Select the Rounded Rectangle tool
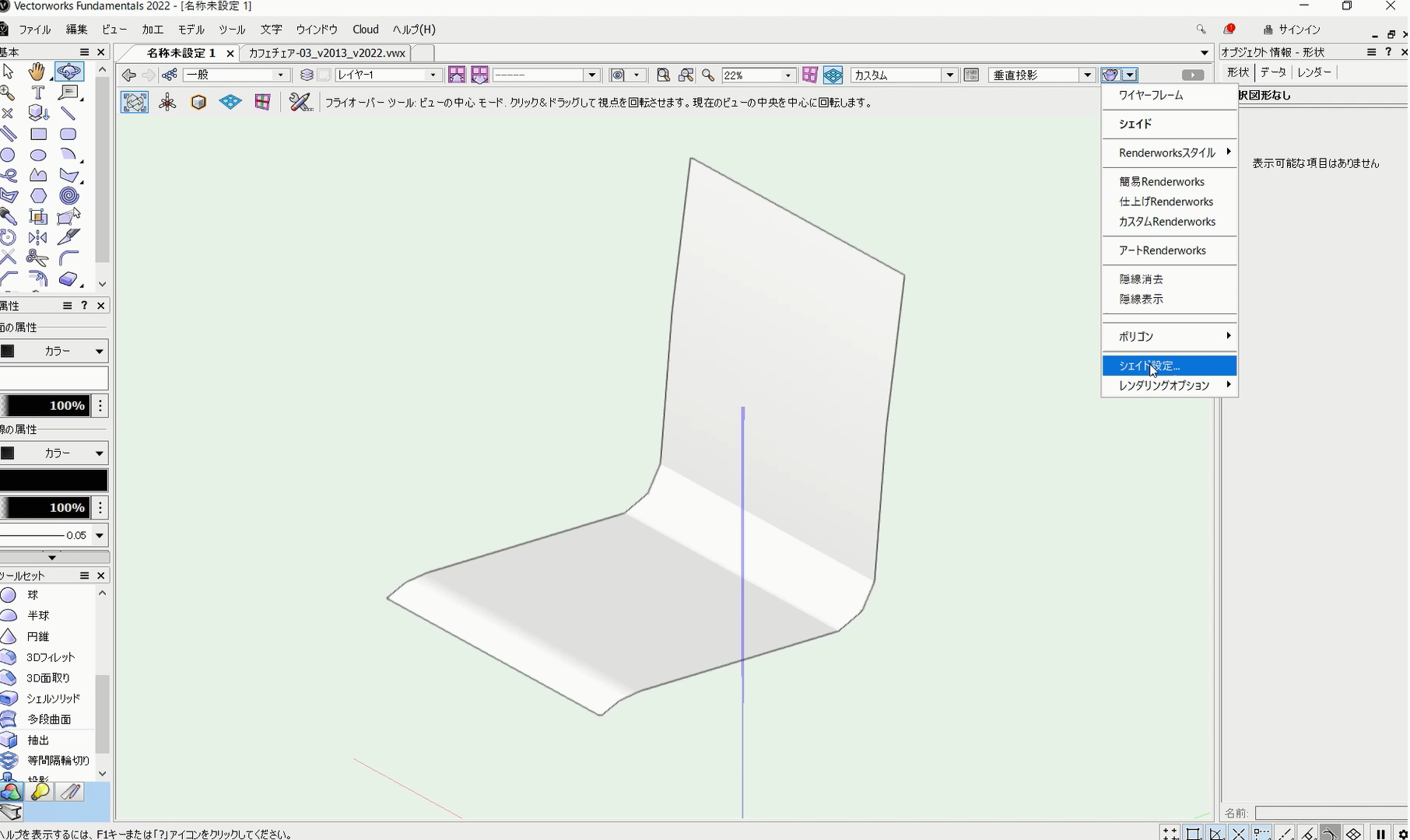The image size is (1410, 840). coord(68,134)
